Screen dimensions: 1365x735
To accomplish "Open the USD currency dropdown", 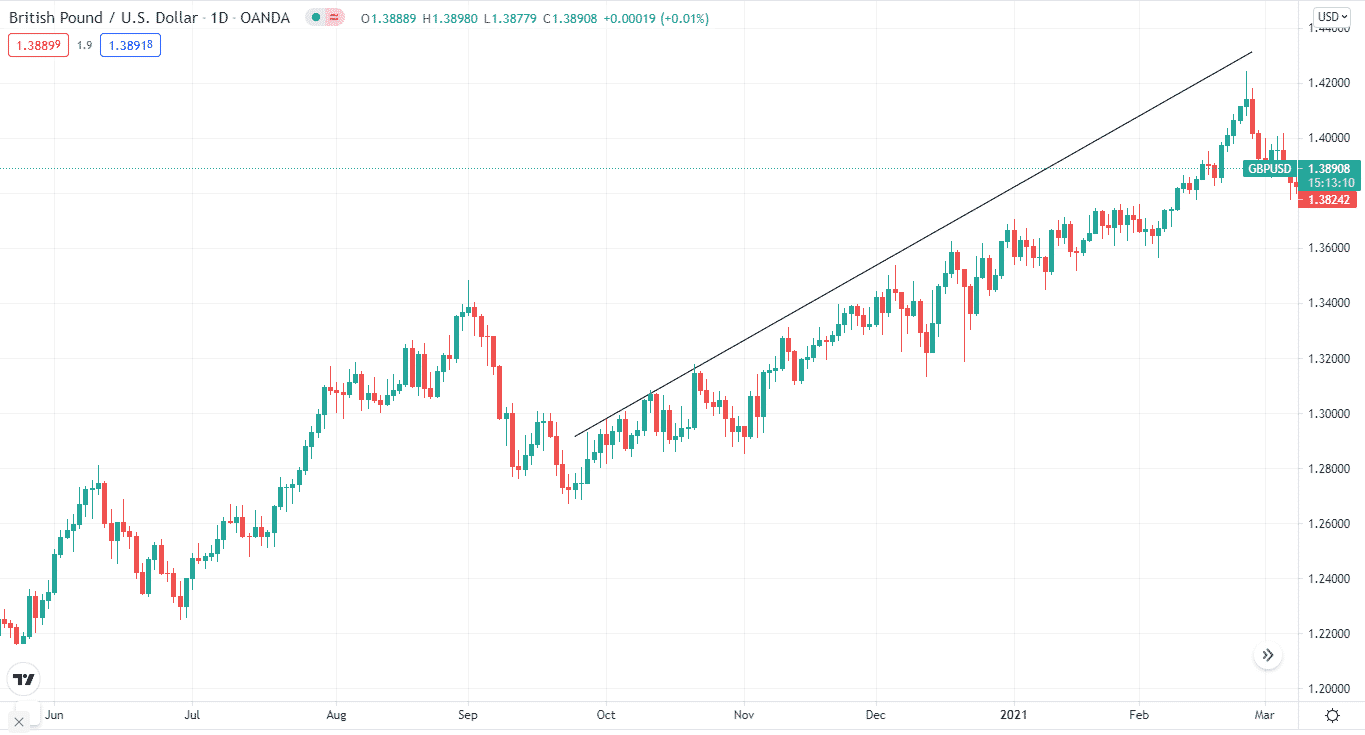I will (1332, 16).
